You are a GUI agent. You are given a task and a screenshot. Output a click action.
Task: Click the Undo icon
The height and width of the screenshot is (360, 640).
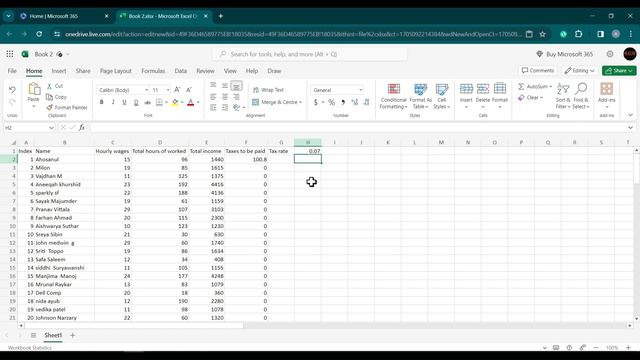click(x=12, y=89)
